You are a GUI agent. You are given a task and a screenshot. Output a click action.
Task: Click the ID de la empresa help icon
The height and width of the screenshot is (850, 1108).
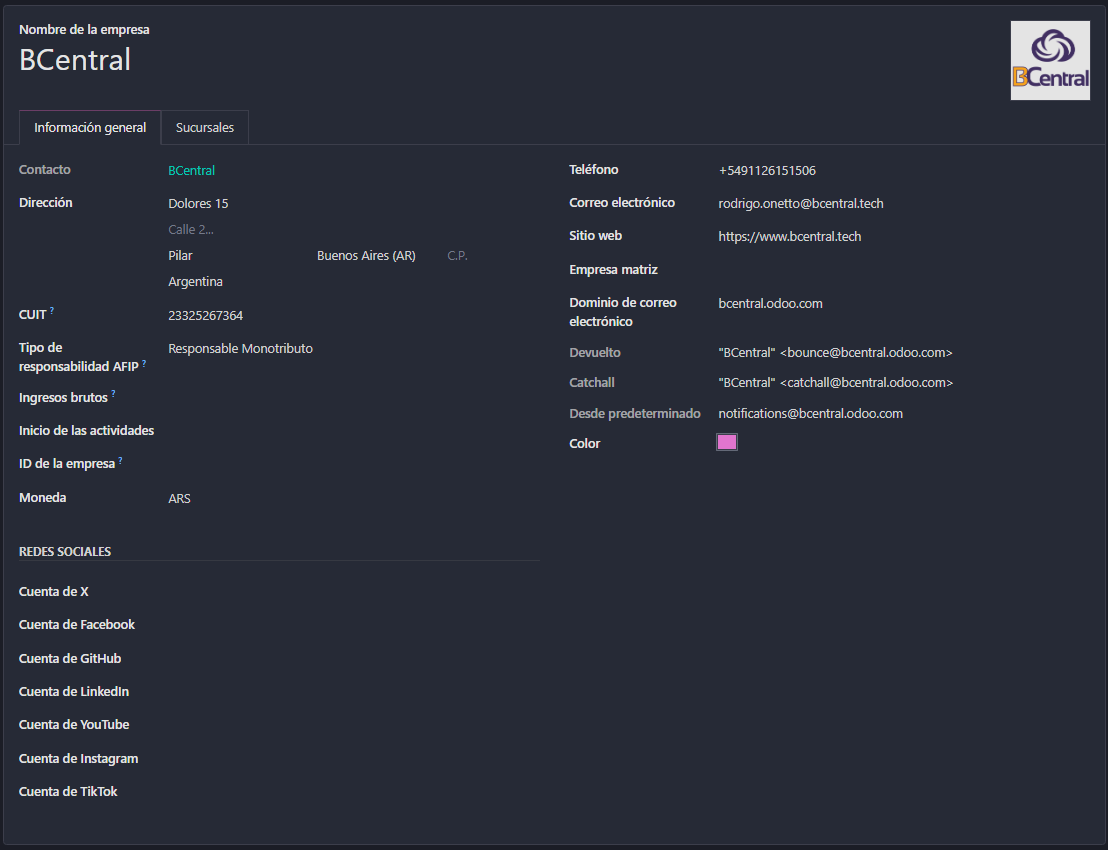[120, 460]
